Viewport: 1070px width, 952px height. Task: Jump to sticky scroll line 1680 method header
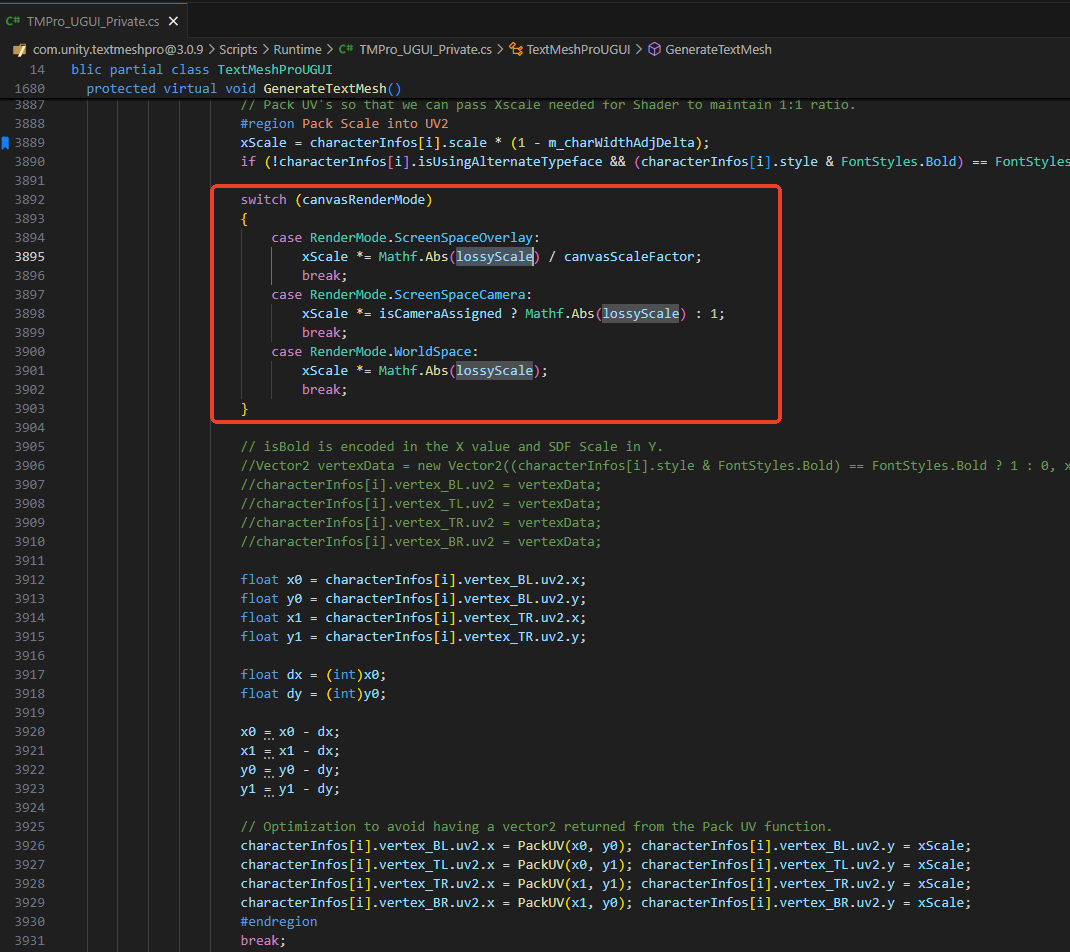243,88
